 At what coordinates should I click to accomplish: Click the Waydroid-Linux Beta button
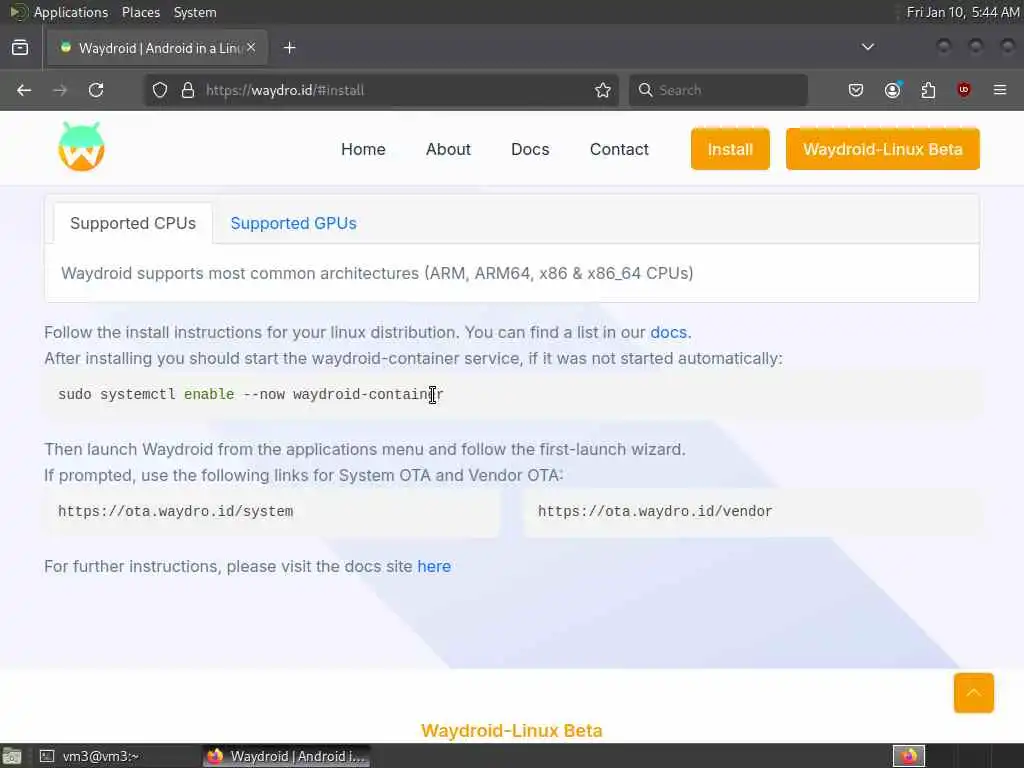(882, 150)
